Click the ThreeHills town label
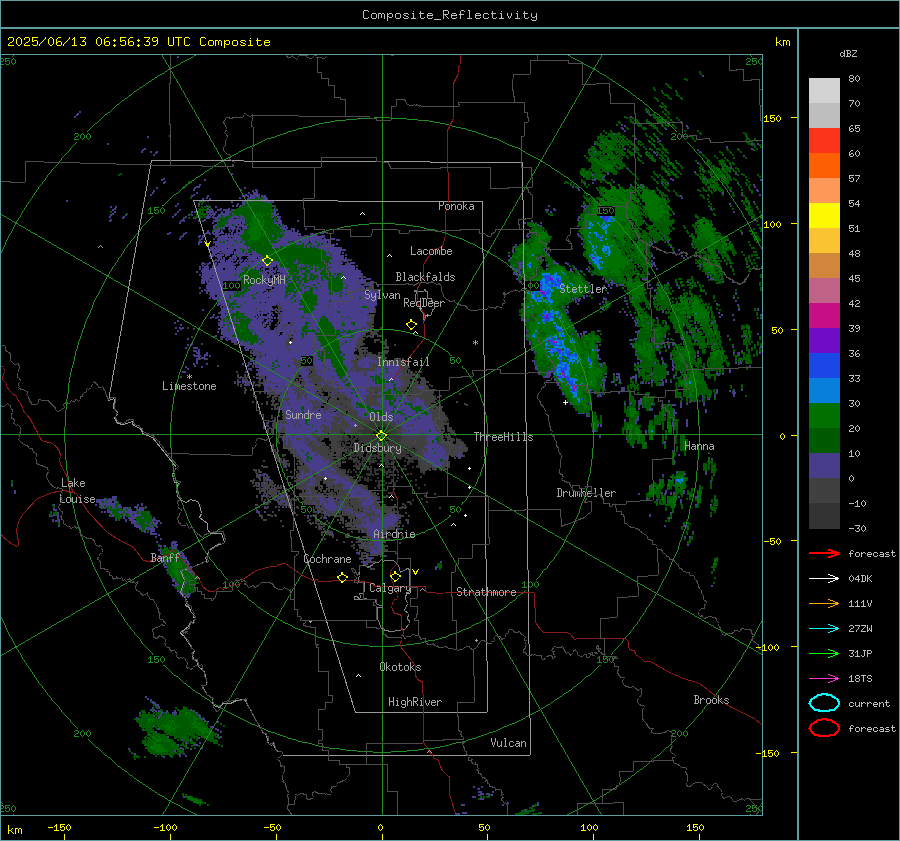This screenshot has width=900, height=841. [503, 437]
